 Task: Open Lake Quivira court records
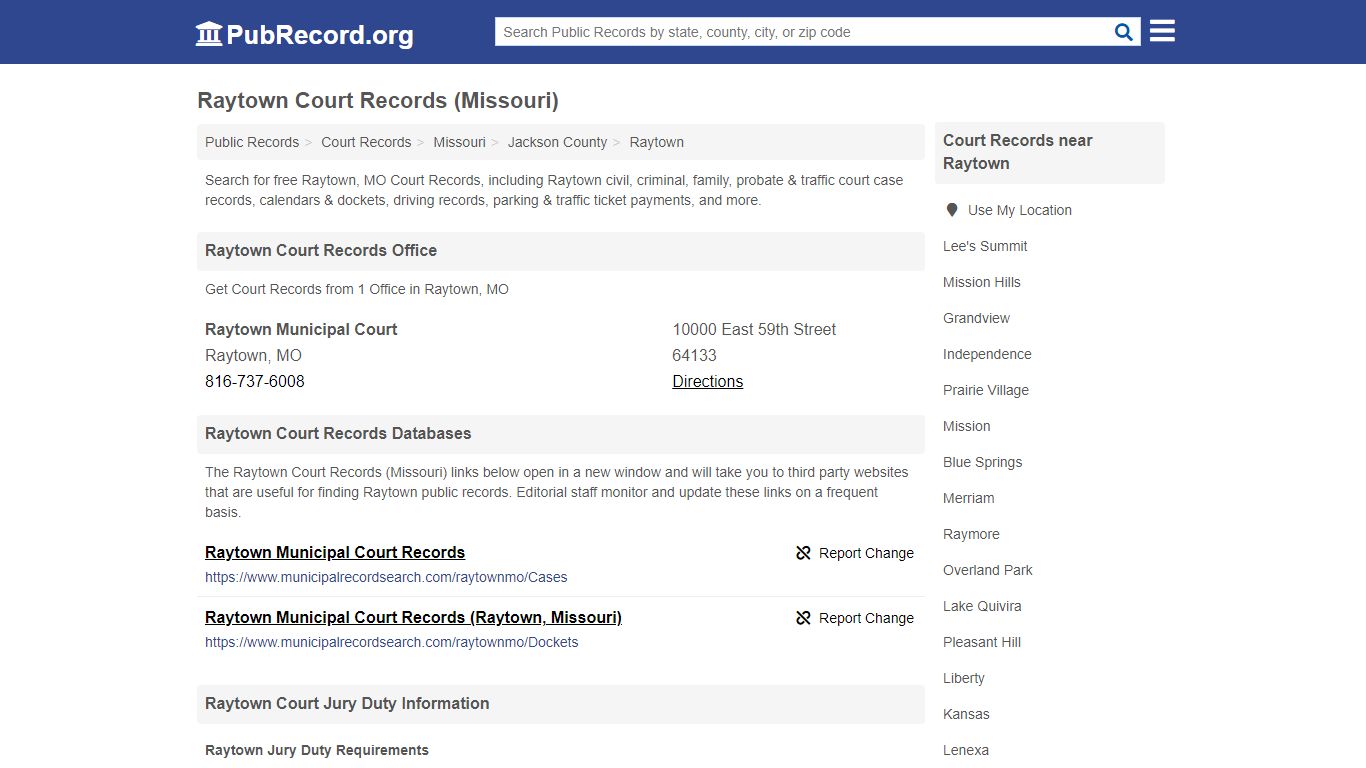[982, 606]
